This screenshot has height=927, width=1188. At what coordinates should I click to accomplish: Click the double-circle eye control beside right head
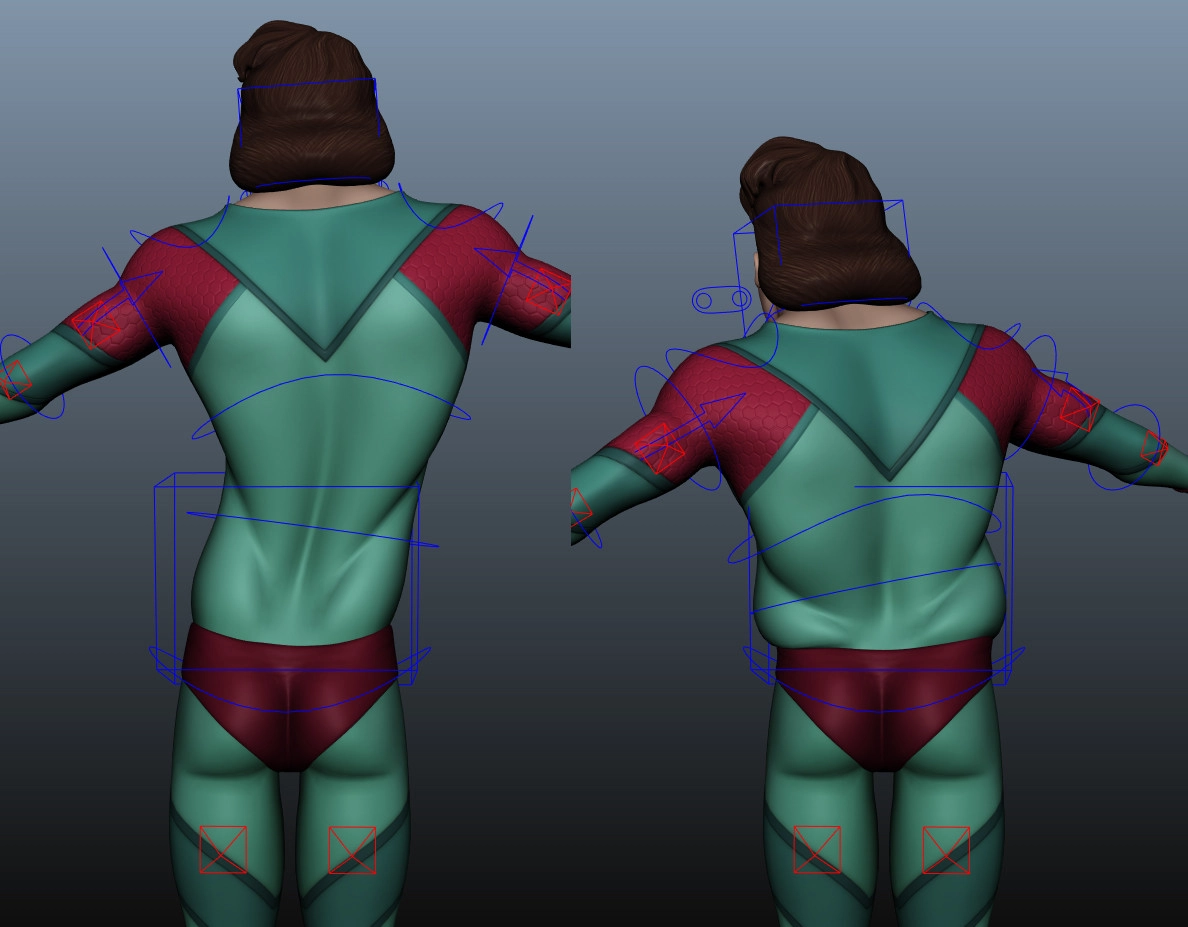pos(721,300)
